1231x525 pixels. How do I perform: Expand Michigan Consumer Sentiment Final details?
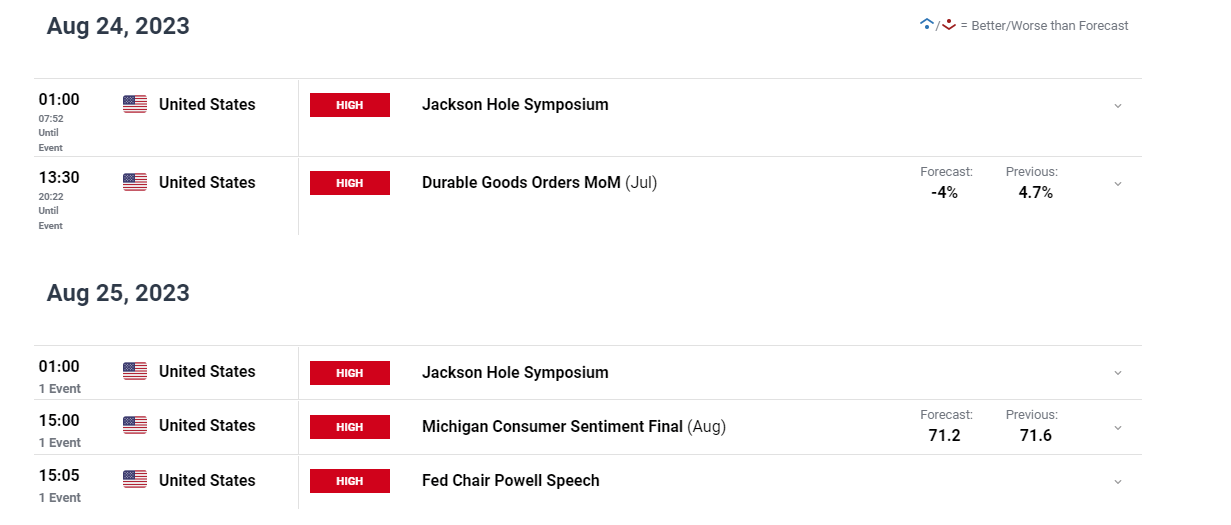1118,427
